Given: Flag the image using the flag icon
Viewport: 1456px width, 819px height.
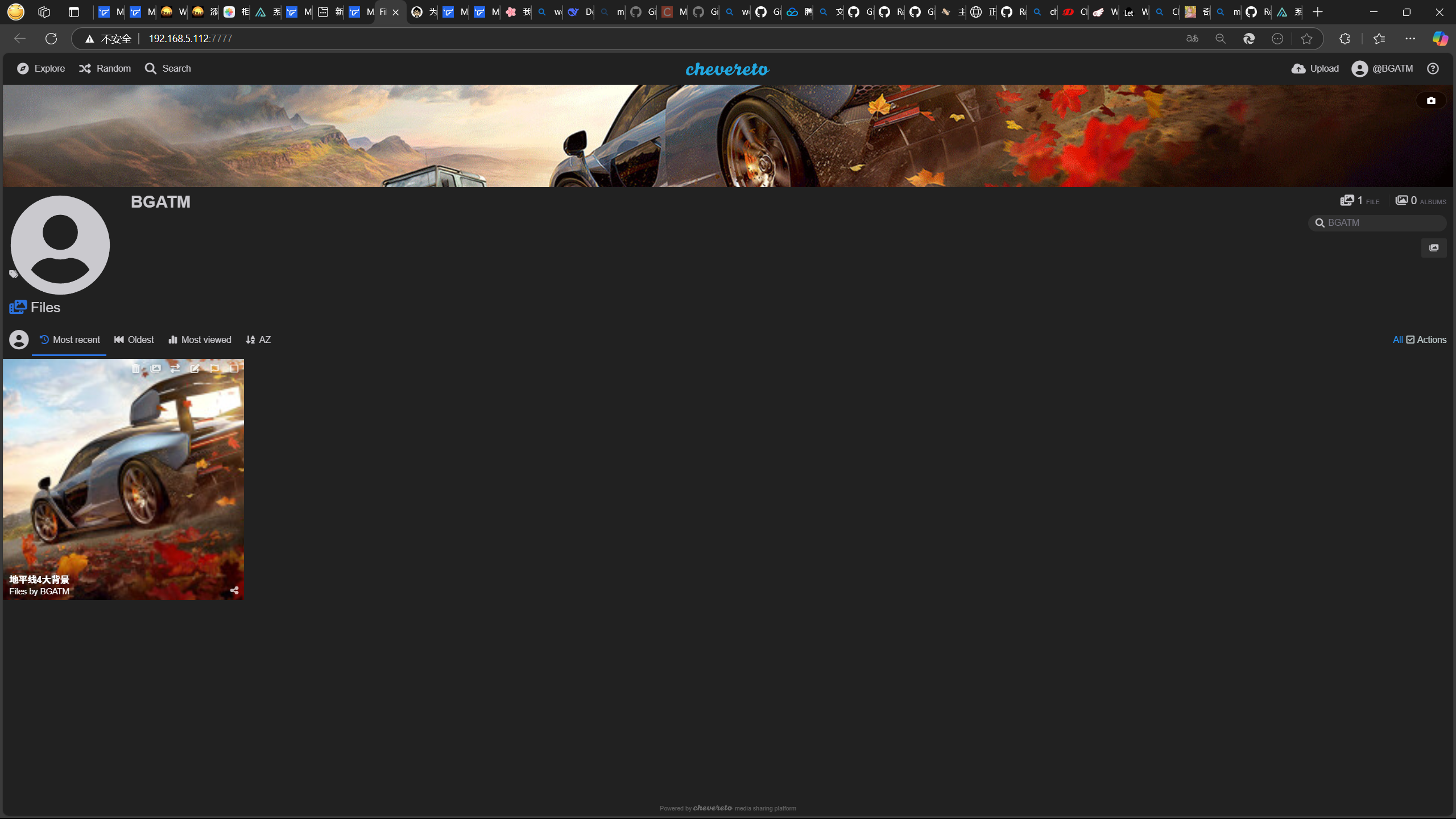Looking at the screenshot, I should tap(214, 369).
